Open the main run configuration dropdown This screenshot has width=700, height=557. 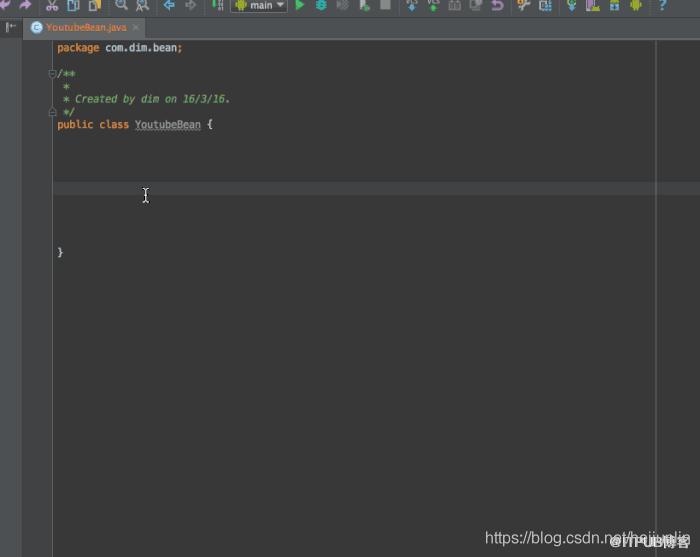259,5
